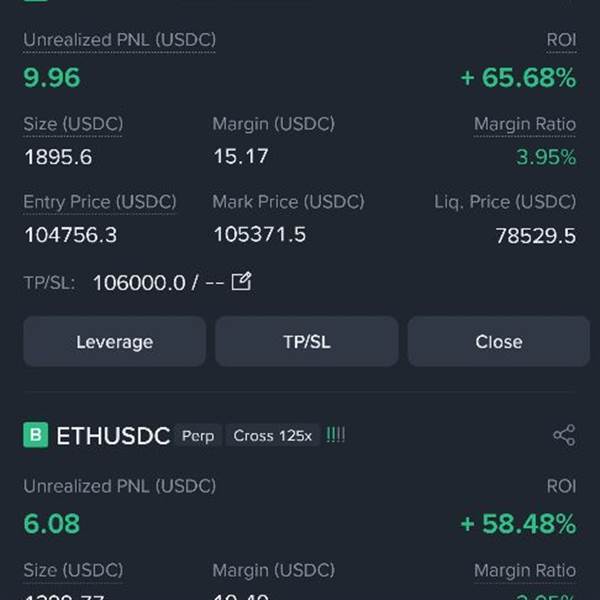Tap the +58.48% ROI value
This screenshot has height=600, width=600.
tap(518, 524)
